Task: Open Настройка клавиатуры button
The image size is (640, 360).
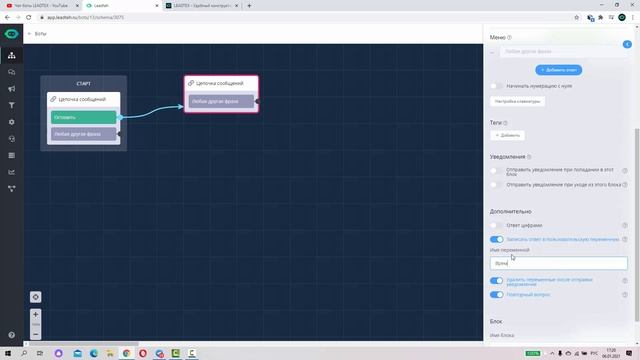Action: (517, 101)
